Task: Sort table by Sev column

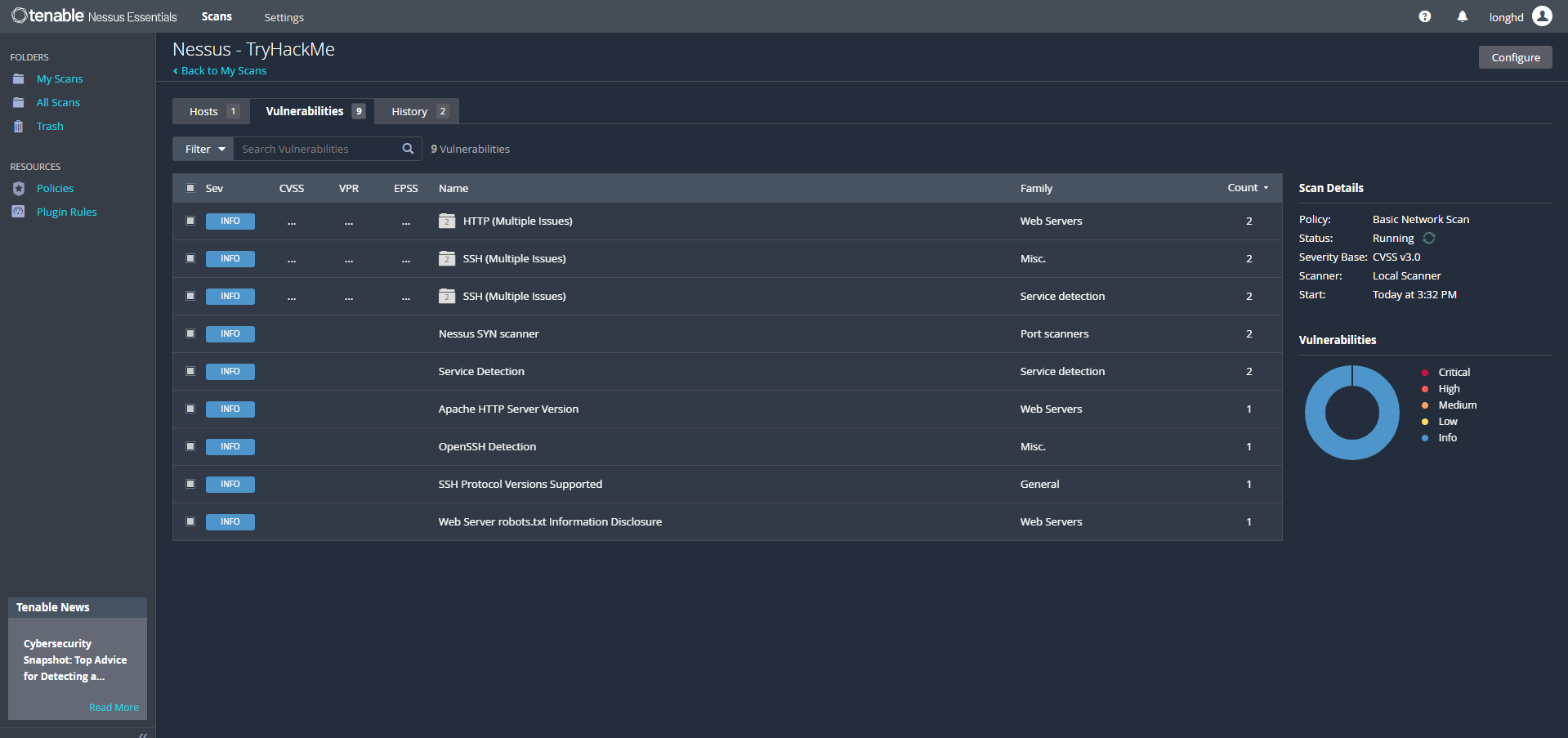Action: point(214,188)
